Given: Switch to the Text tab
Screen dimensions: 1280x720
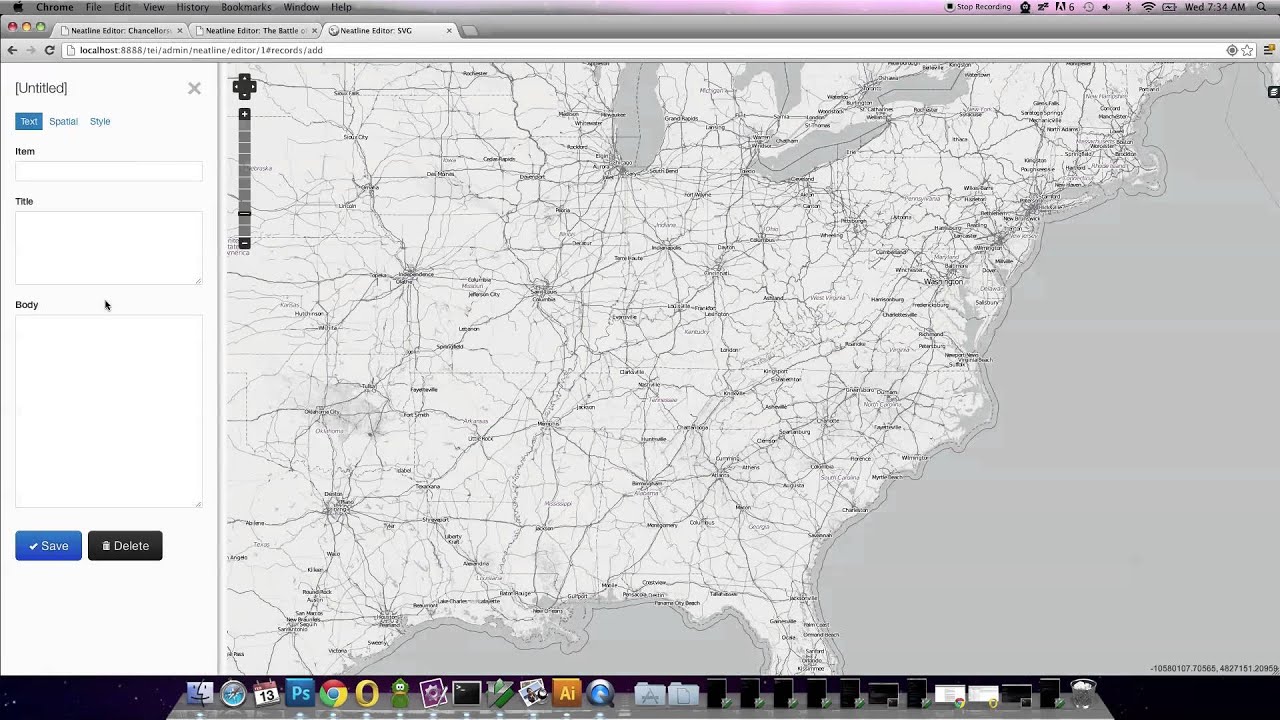Looking at the screenshot, I should coord(29,121).
